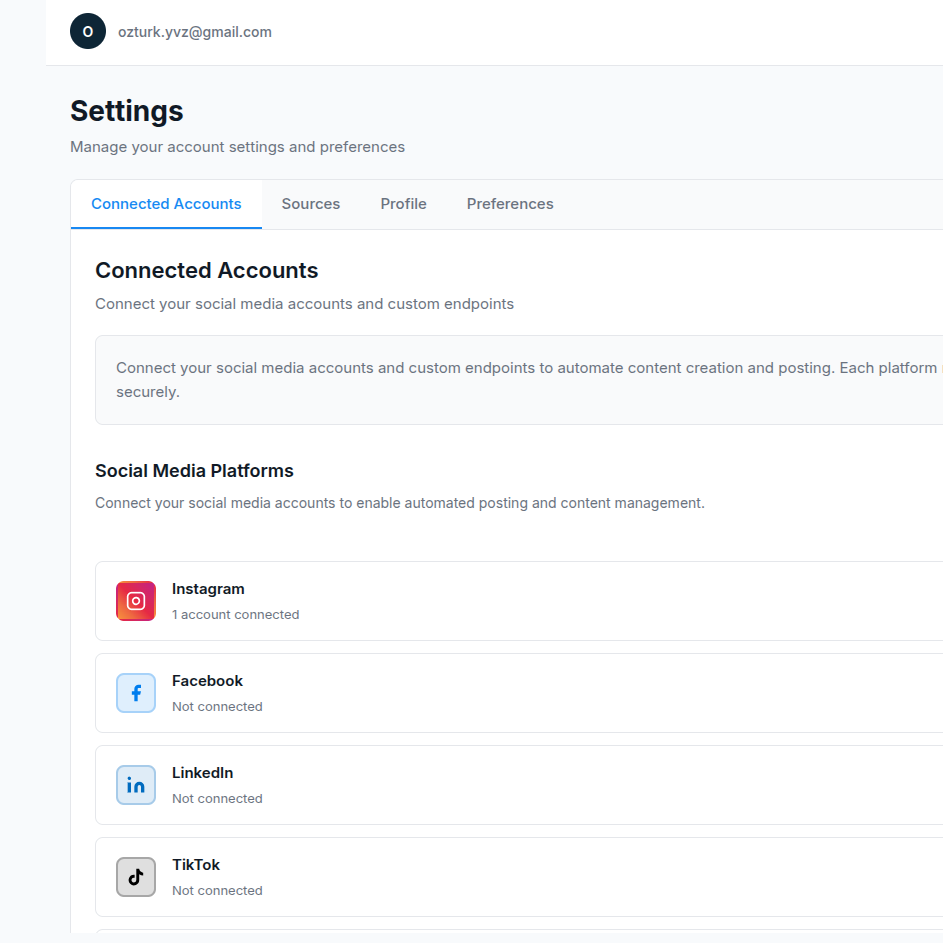Click the Social Media Platforms section heading
Screen dimensions: 943x943
tap(194, 471)
